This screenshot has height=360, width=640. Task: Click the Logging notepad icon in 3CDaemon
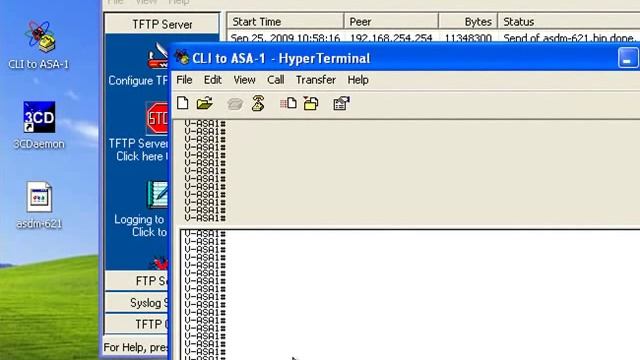point(158,194)
